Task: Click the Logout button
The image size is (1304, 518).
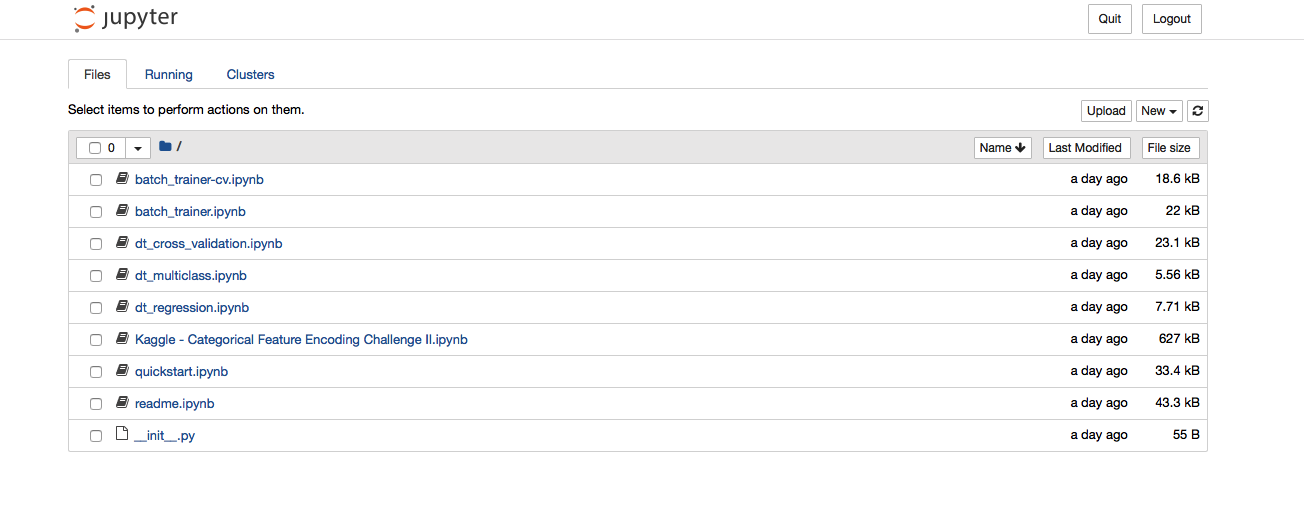Action: click(x=1171, y=19)
